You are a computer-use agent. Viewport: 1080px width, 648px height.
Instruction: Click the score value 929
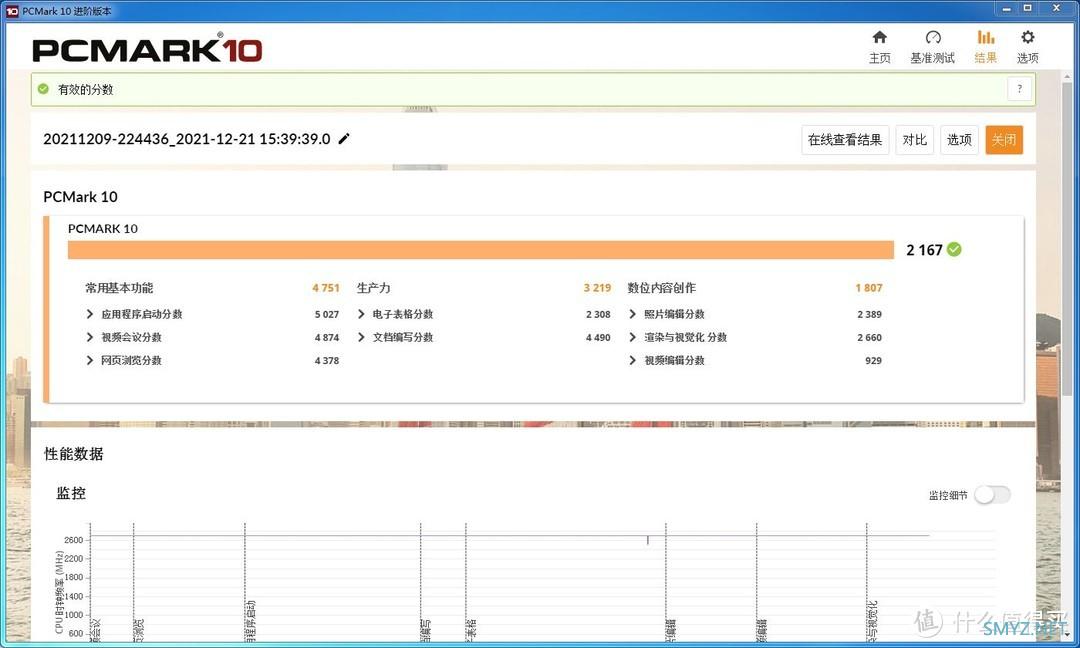pyautogui.click(x=873, y=360)
